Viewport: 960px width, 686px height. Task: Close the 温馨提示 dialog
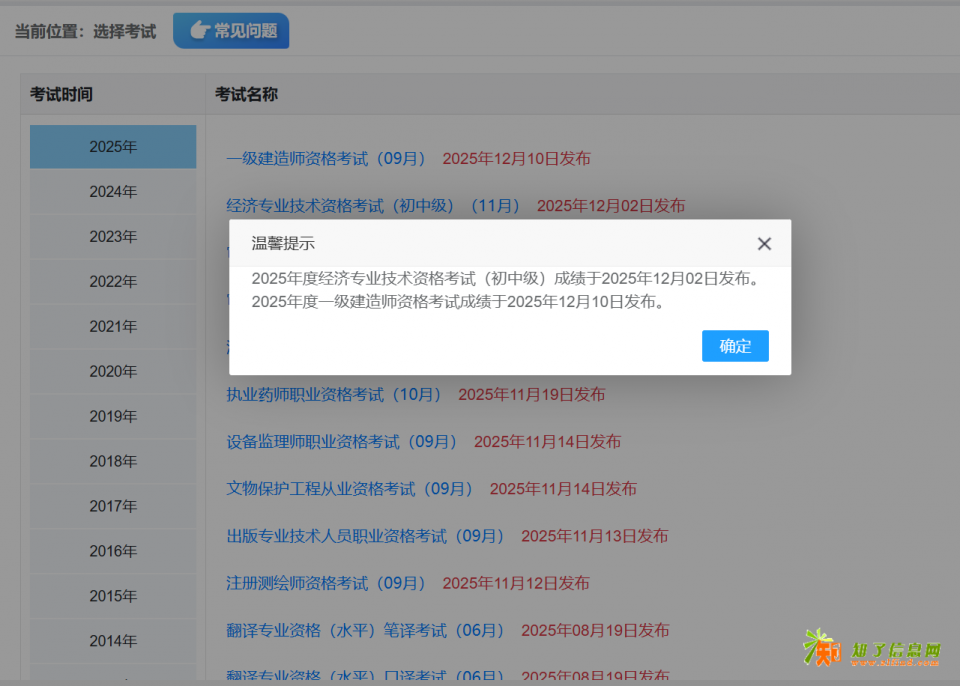coord(764,243)
